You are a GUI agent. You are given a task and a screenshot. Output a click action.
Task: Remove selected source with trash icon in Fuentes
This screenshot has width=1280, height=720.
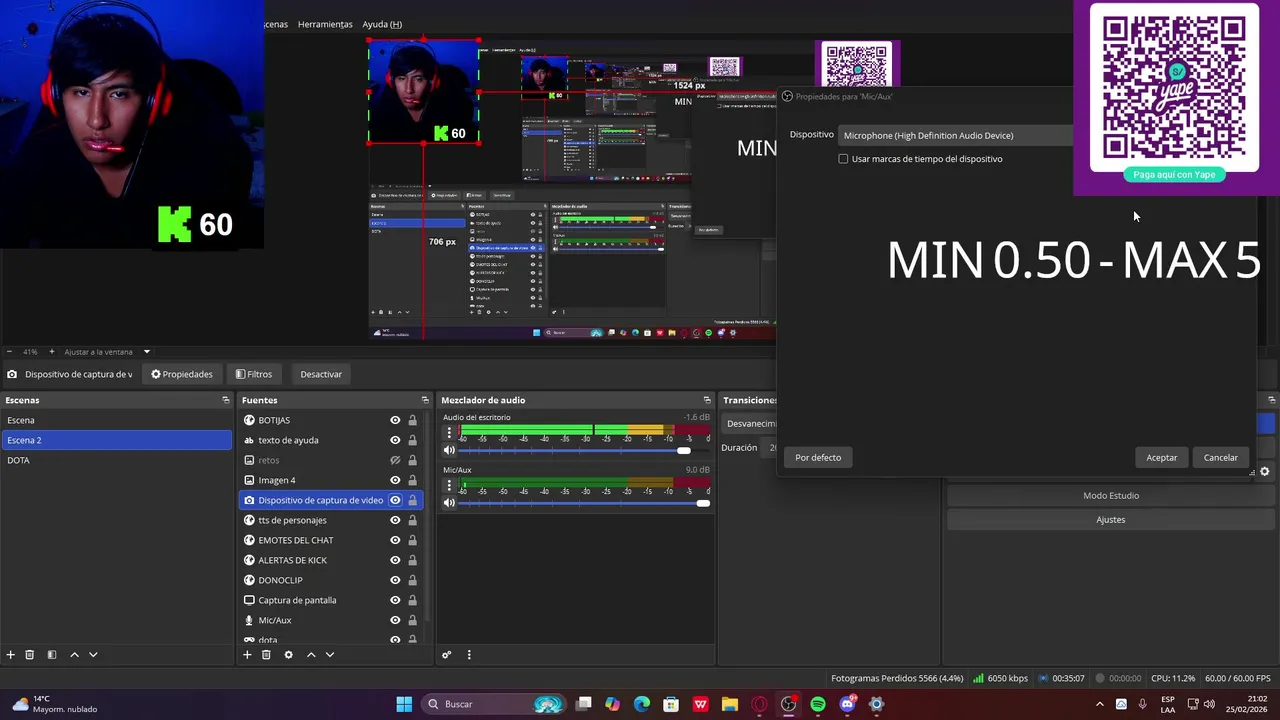266,655
